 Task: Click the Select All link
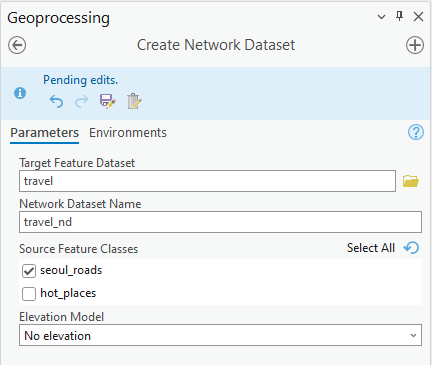pos(371,248)
